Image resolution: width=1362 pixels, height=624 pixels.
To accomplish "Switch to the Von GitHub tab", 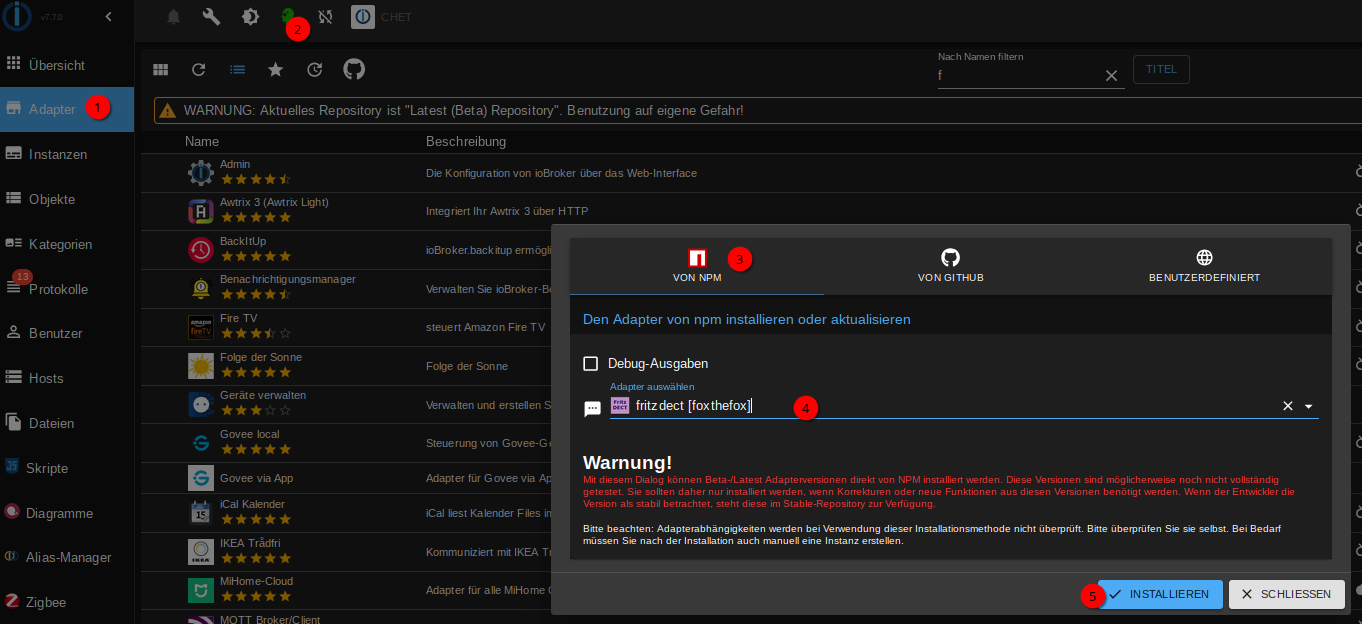I will point(950,266).
